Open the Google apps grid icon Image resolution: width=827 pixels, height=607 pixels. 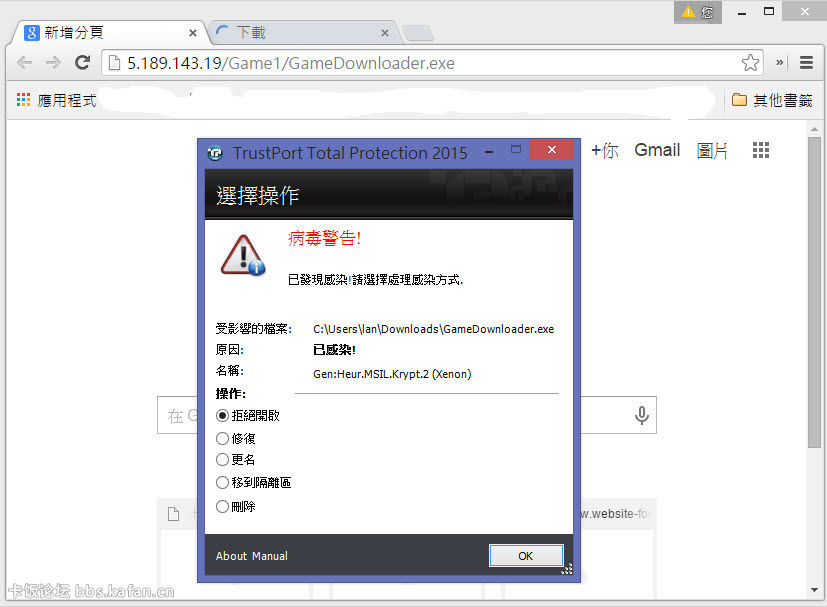point(761,150)
